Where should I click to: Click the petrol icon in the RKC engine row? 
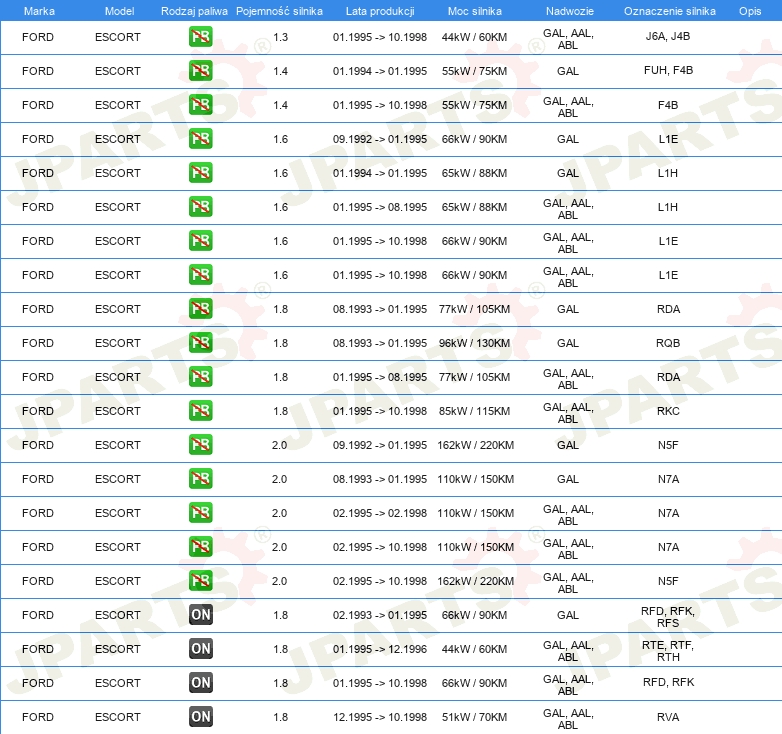tap(200, 411)
